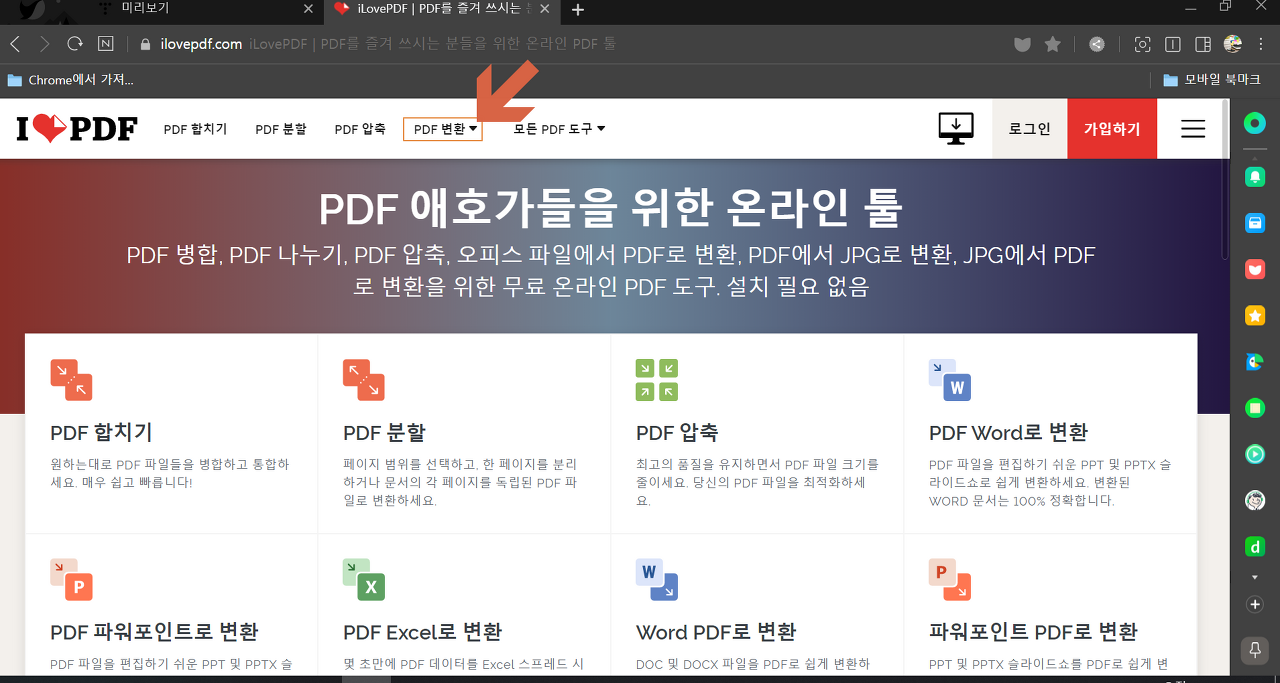Click the share icon in toolbar
Screen dimensions: 1280x683
point(1097,44)
